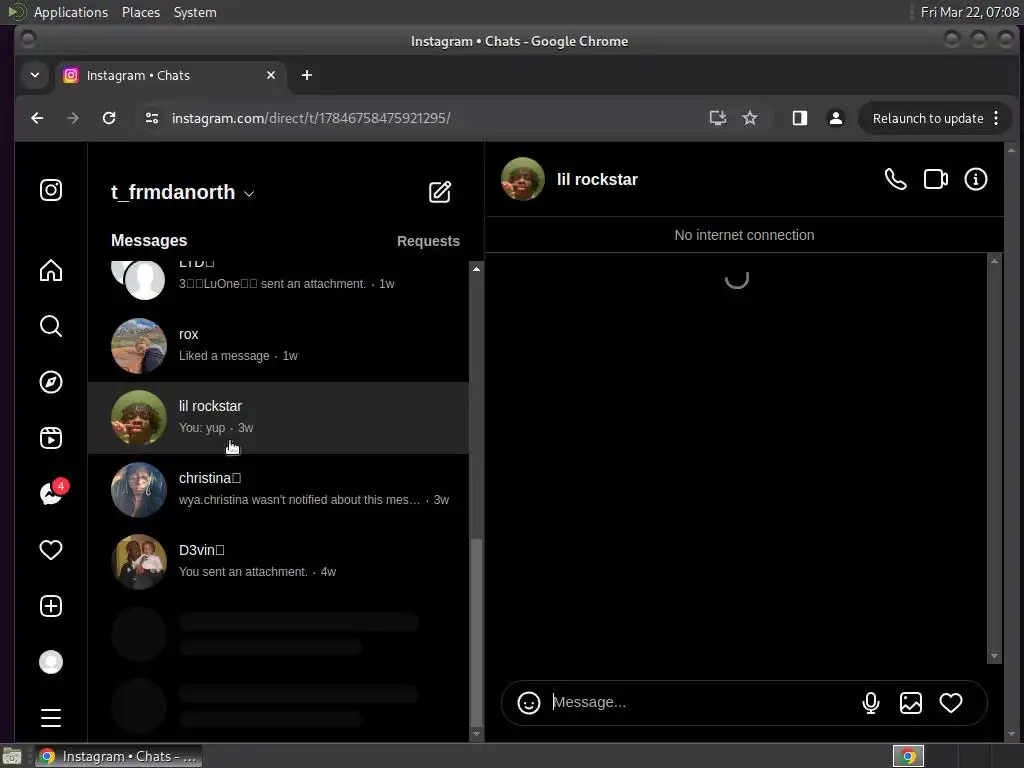Open the Reels icon in sidebar
Image resolution: width=1024 pixels, height=768 pixels.
tap(51, 438)
